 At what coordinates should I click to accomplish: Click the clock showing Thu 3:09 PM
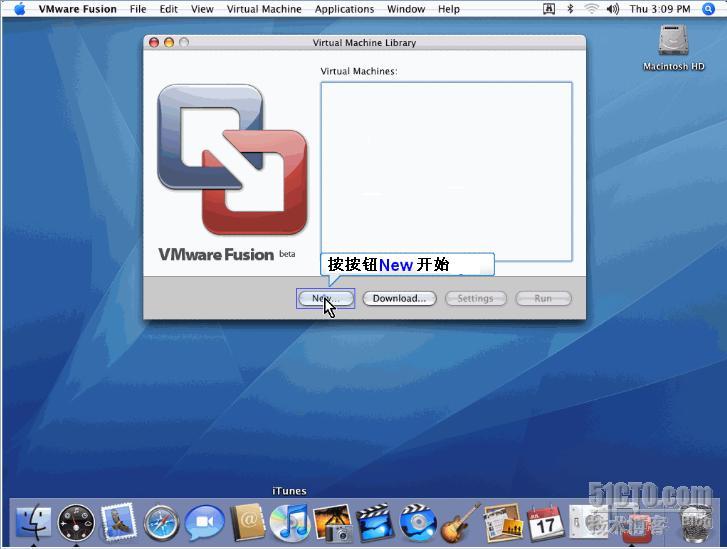click(x=660, y=9)
